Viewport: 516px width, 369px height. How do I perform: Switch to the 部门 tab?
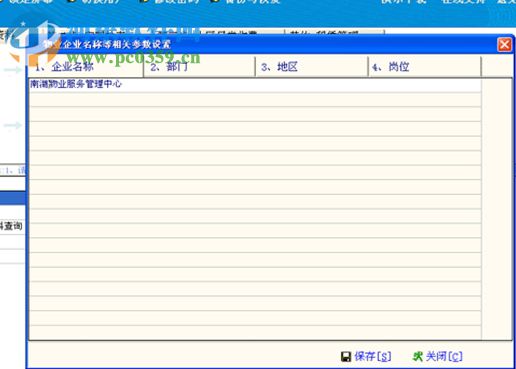(199, 67)
